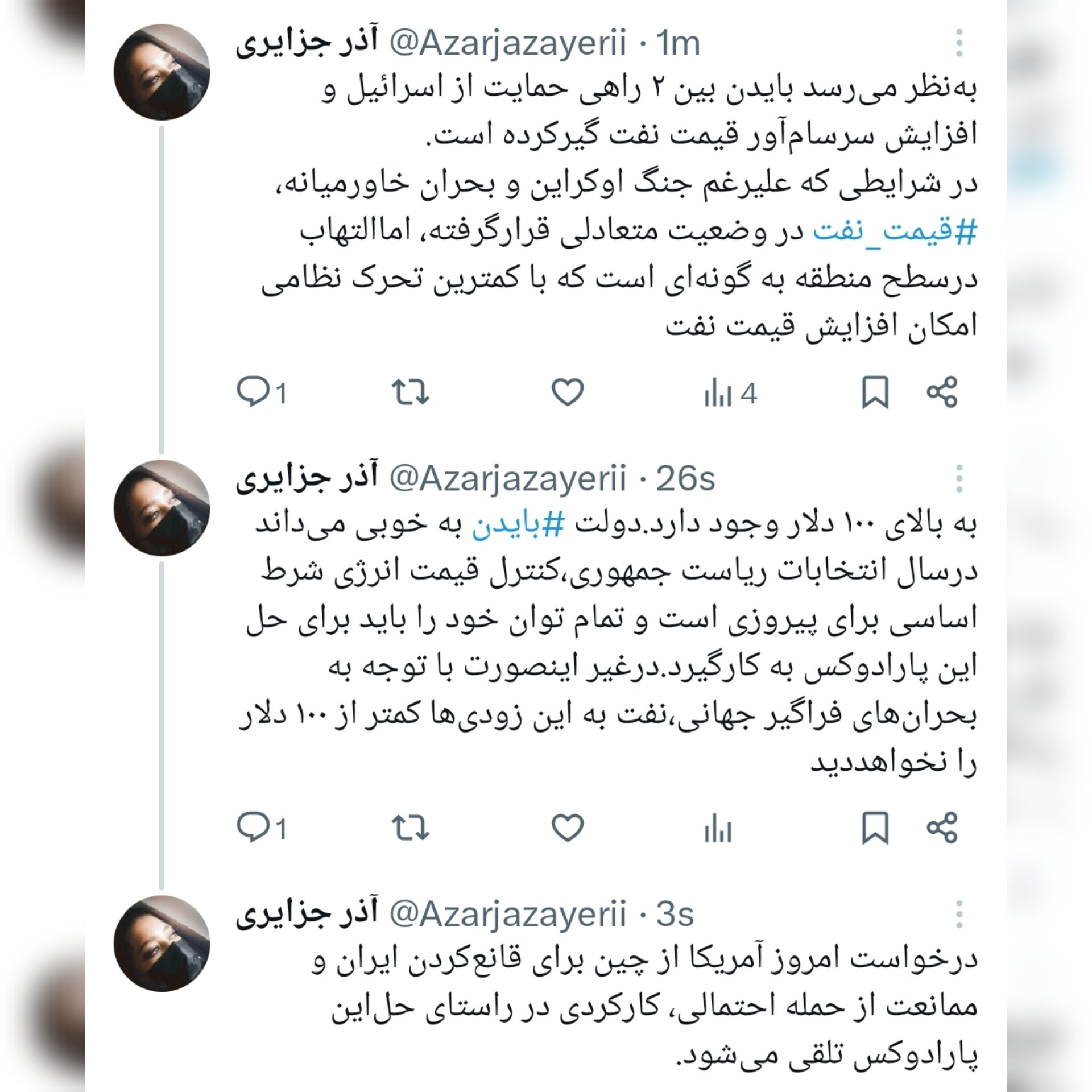Viewport: 1092px width, 1092px height.
Task: Like the first tweet
Action: point(568,392)
